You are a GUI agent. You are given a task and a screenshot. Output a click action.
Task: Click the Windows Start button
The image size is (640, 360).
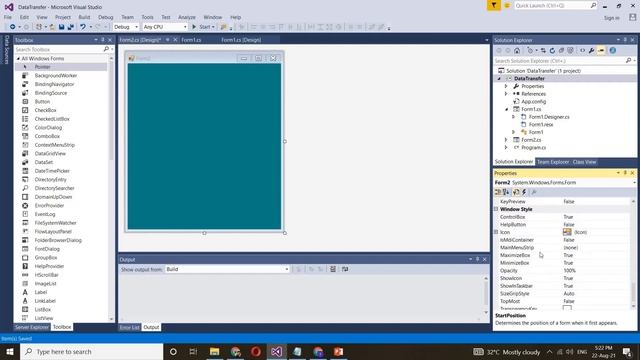tap(10, 351)
